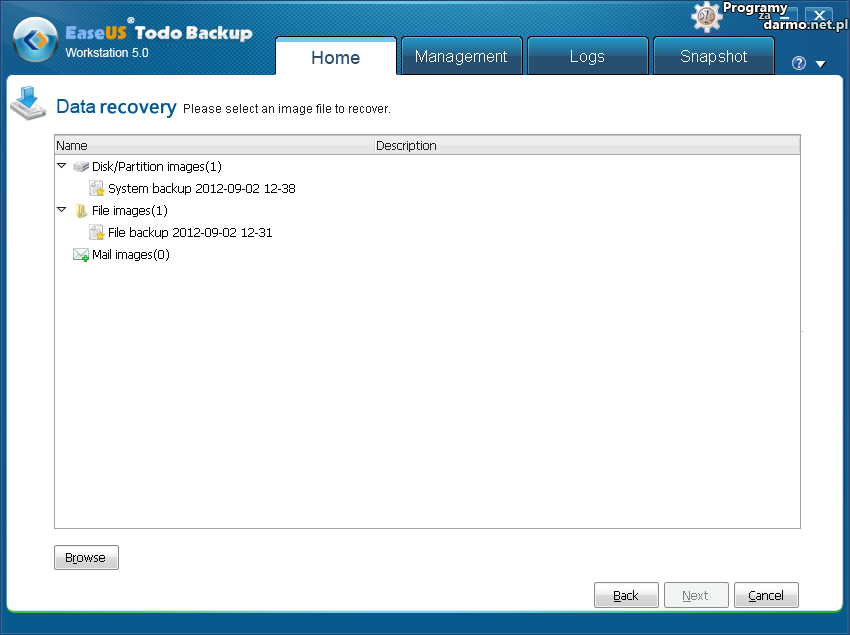Select System backup 2012-09-02 12-38 entry
850x635 pixels.
(201, 189)
